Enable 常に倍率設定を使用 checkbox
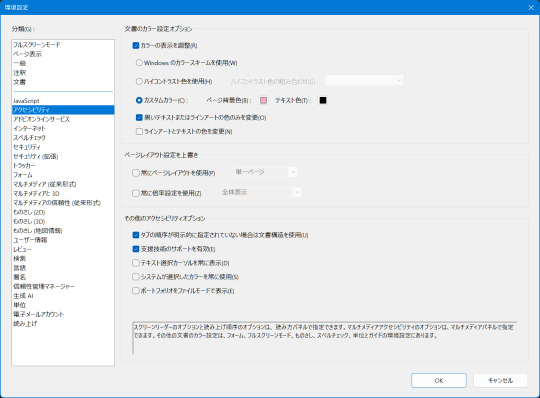Image resolution: width=540 pixels, height=398 pixels. 136,193
